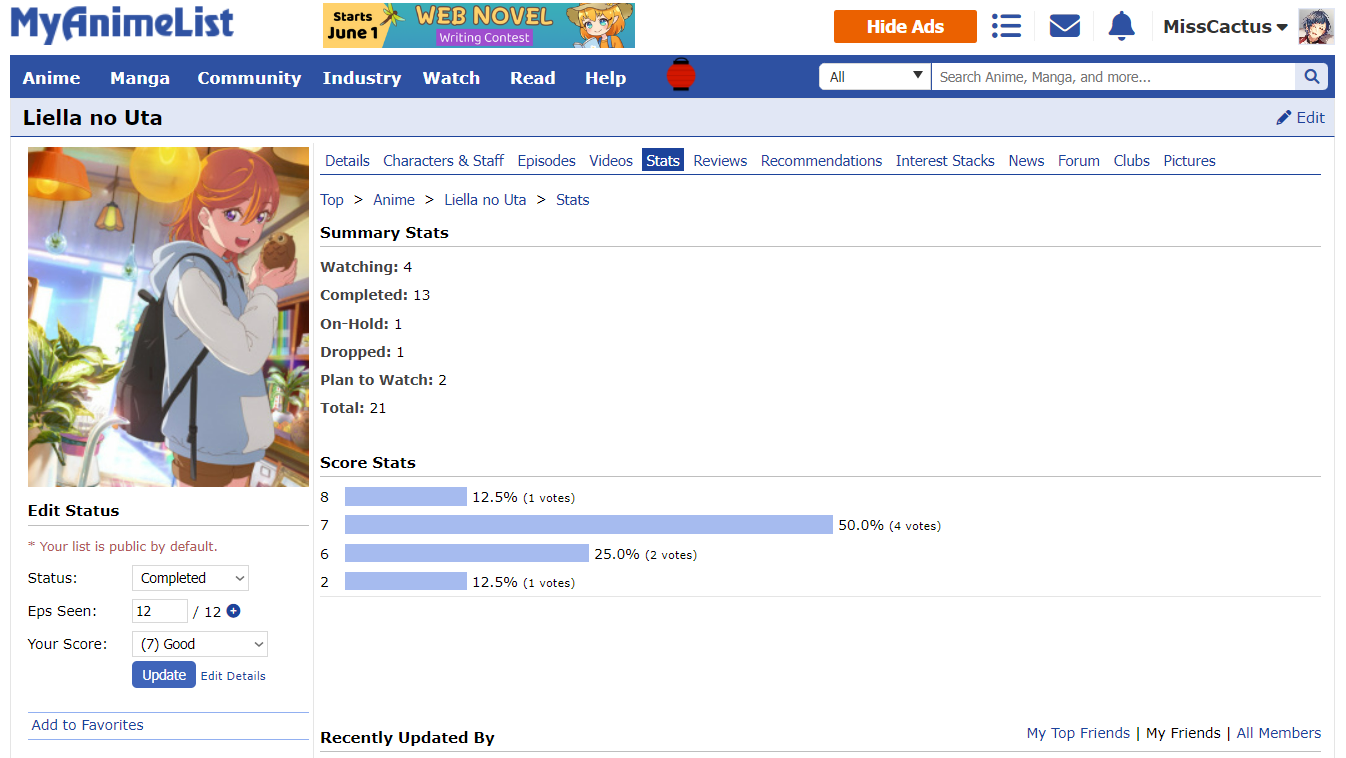Screen dimensions: 1346x758
Task: Open the Anime menu
Action: tap(51, 78)
